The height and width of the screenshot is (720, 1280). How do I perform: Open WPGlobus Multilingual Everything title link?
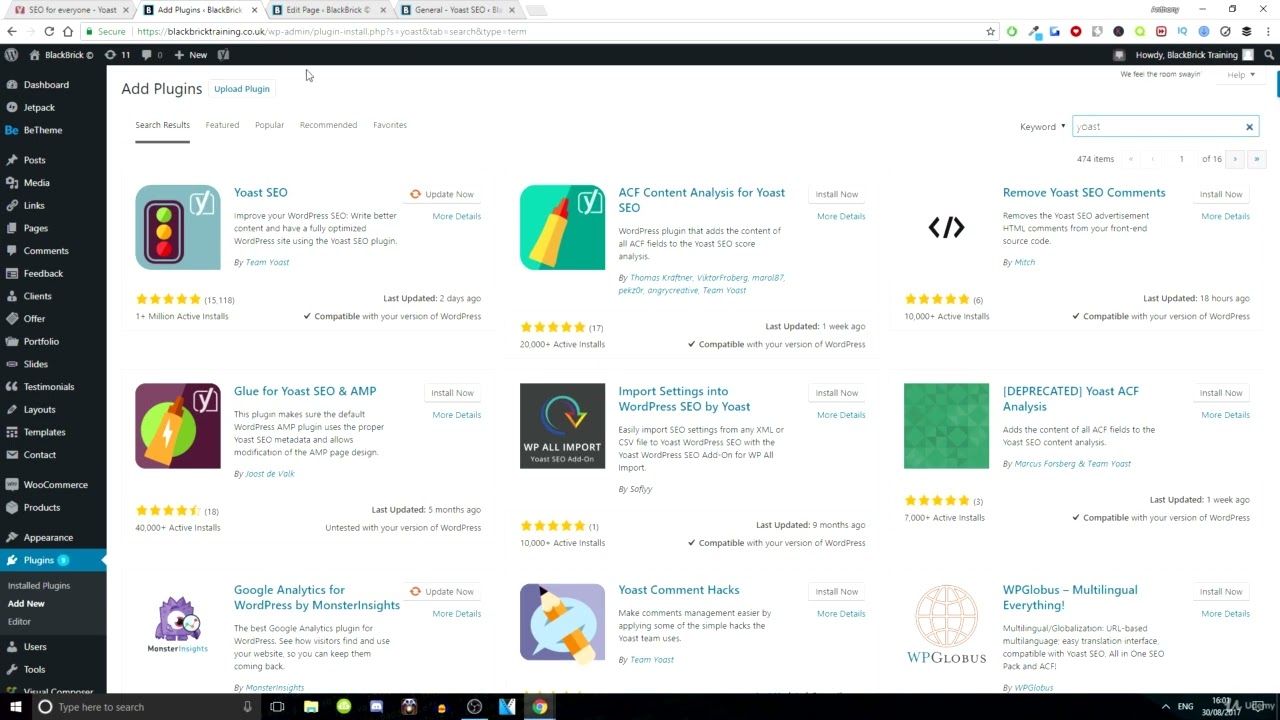(1070, 598)
